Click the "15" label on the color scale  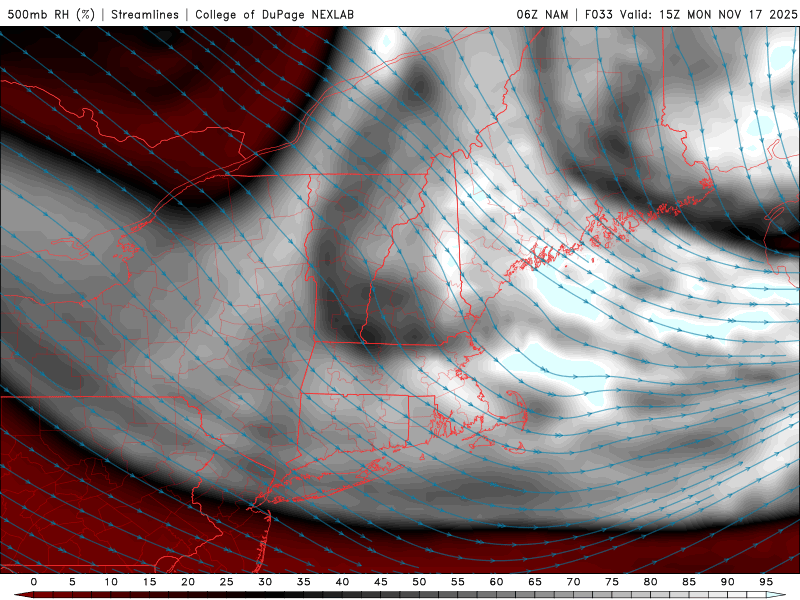pyautogui.click(x=149, y=582)
